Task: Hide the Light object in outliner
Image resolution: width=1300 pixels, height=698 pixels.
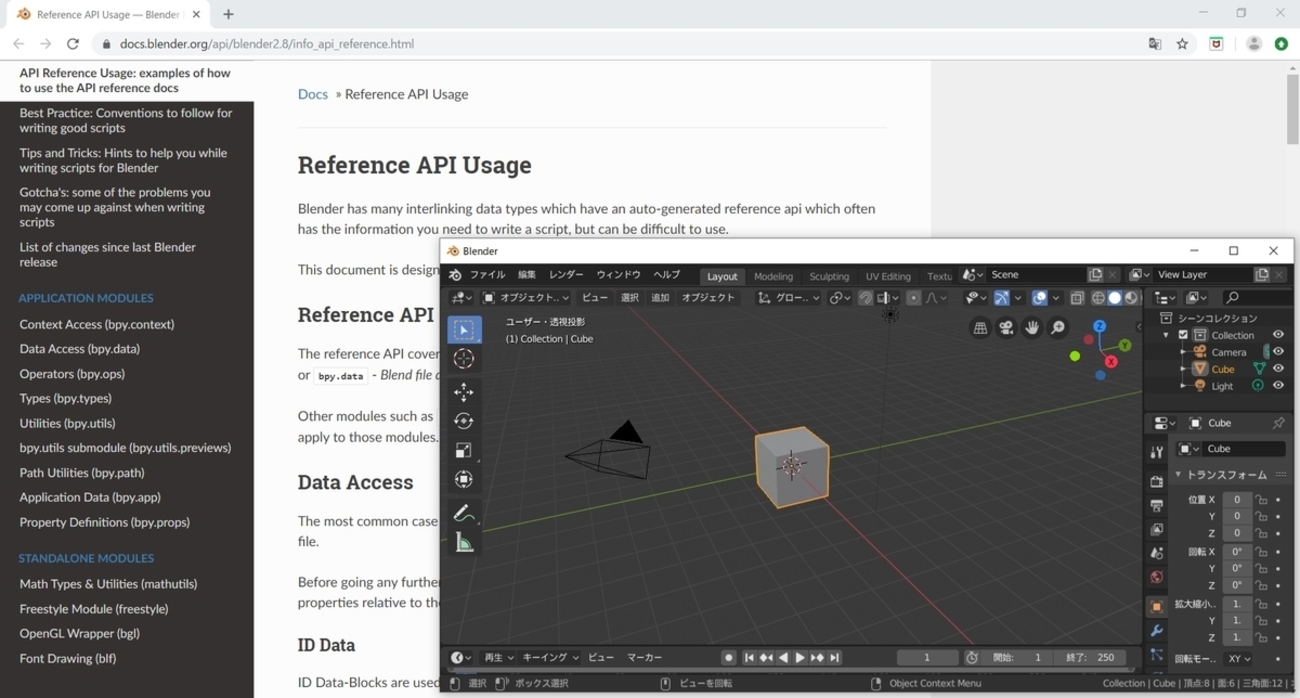Action: 1278,386
